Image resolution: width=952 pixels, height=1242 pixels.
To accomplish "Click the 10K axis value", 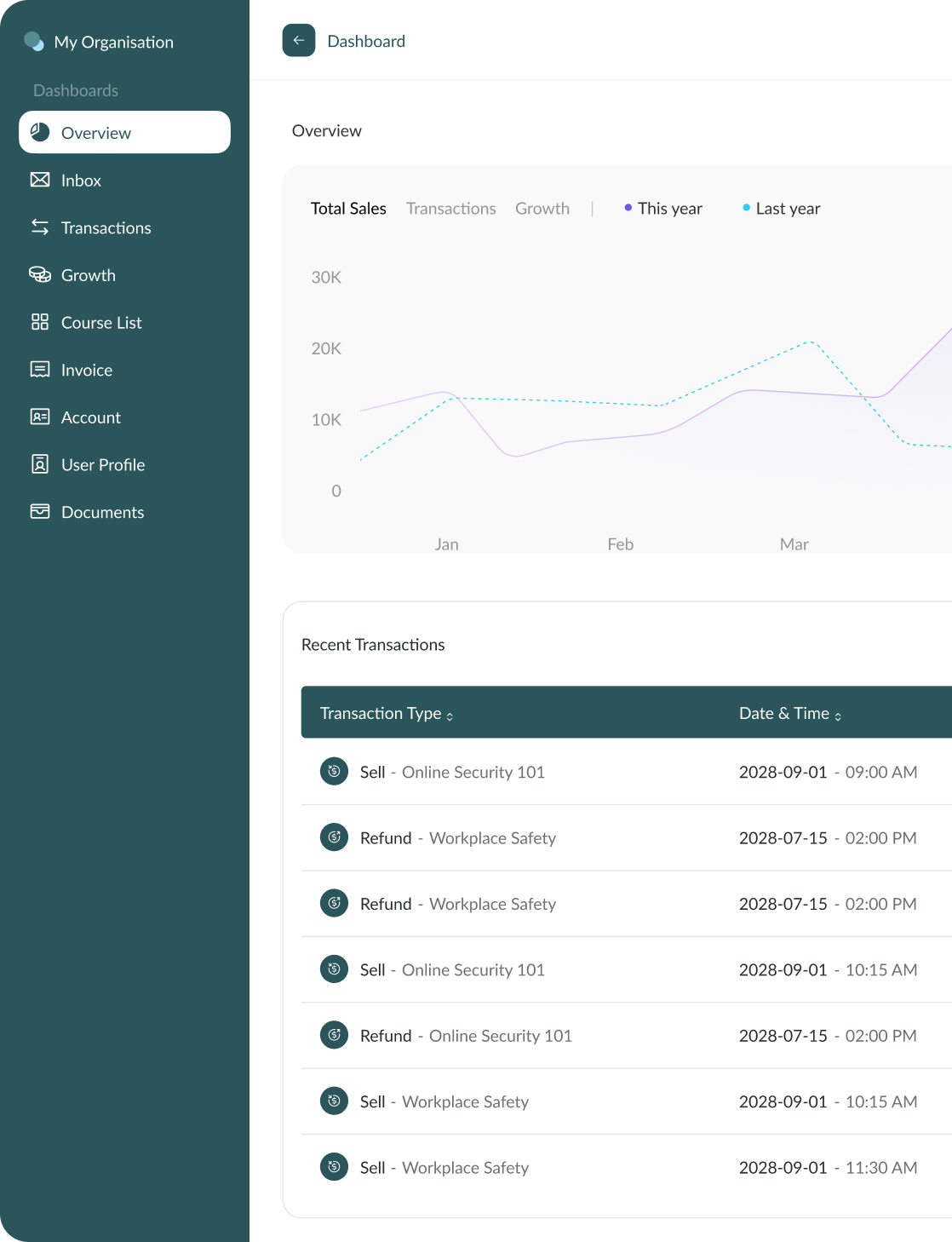I will point(326,420).
